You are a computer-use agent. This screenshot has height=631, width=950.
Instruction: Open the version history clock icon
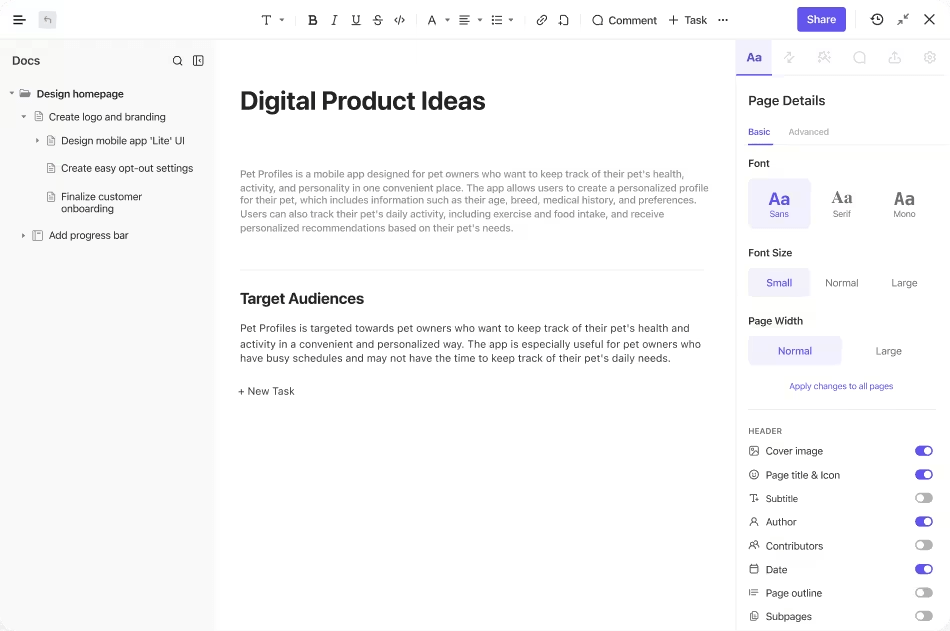pyautogui.click(x=877, y=19)
